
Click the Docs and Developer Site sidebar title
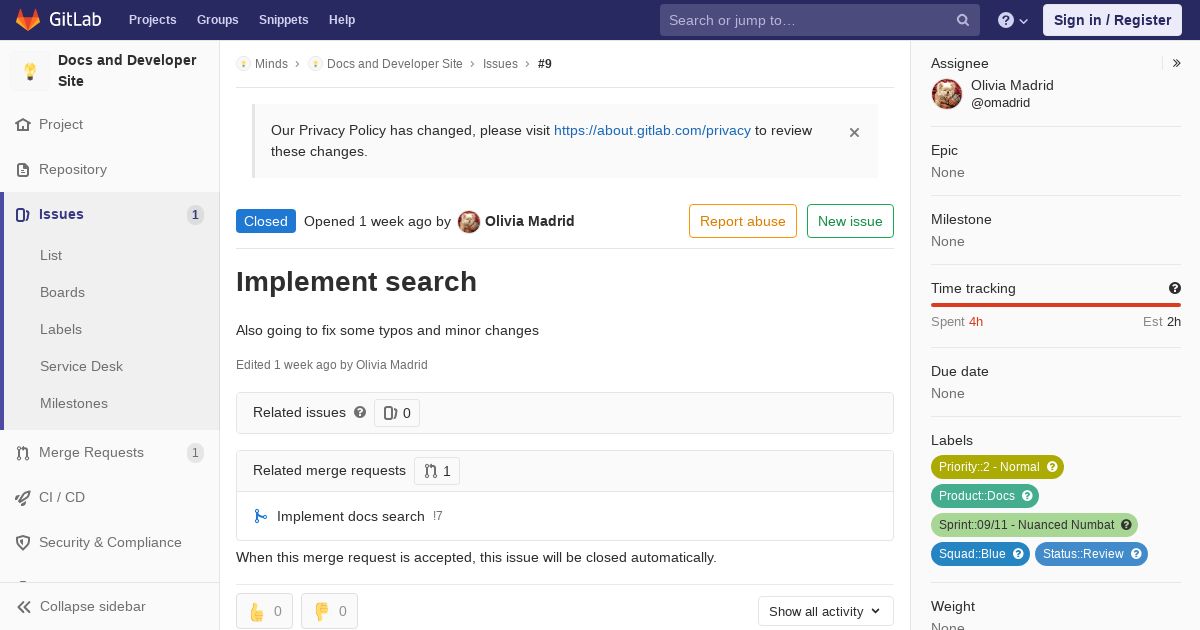pyautogui.click(x=127, y=71)
